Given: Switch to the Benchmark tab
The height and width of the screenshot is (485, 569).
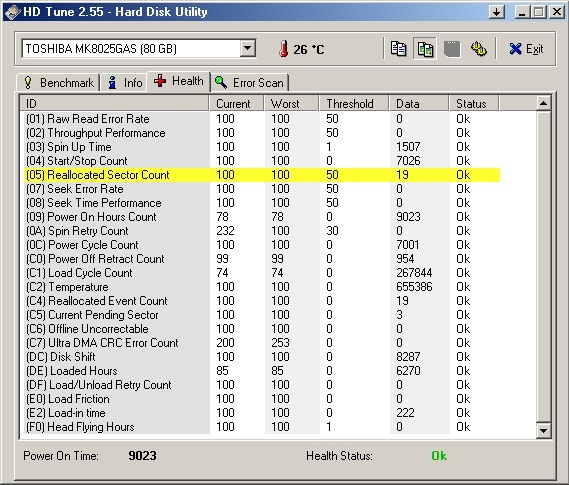Looking at the screenshot, I should (58, 83).
